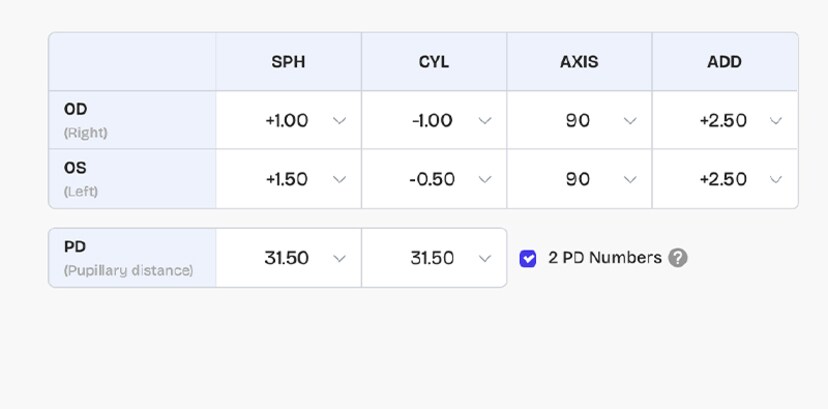Click the SPH column header
Image resolution: width=828 pixels, height=409 pixels.
pyautogui.click(x=288, y=62)
